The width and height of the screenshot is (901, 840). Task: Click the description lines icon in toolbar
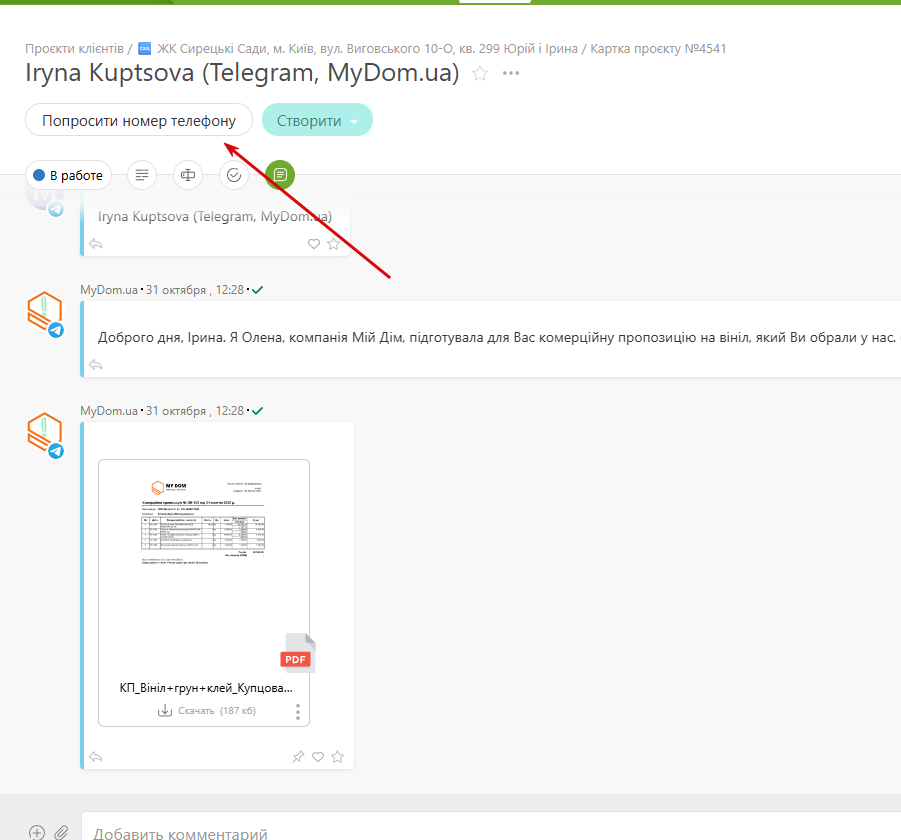142,175
